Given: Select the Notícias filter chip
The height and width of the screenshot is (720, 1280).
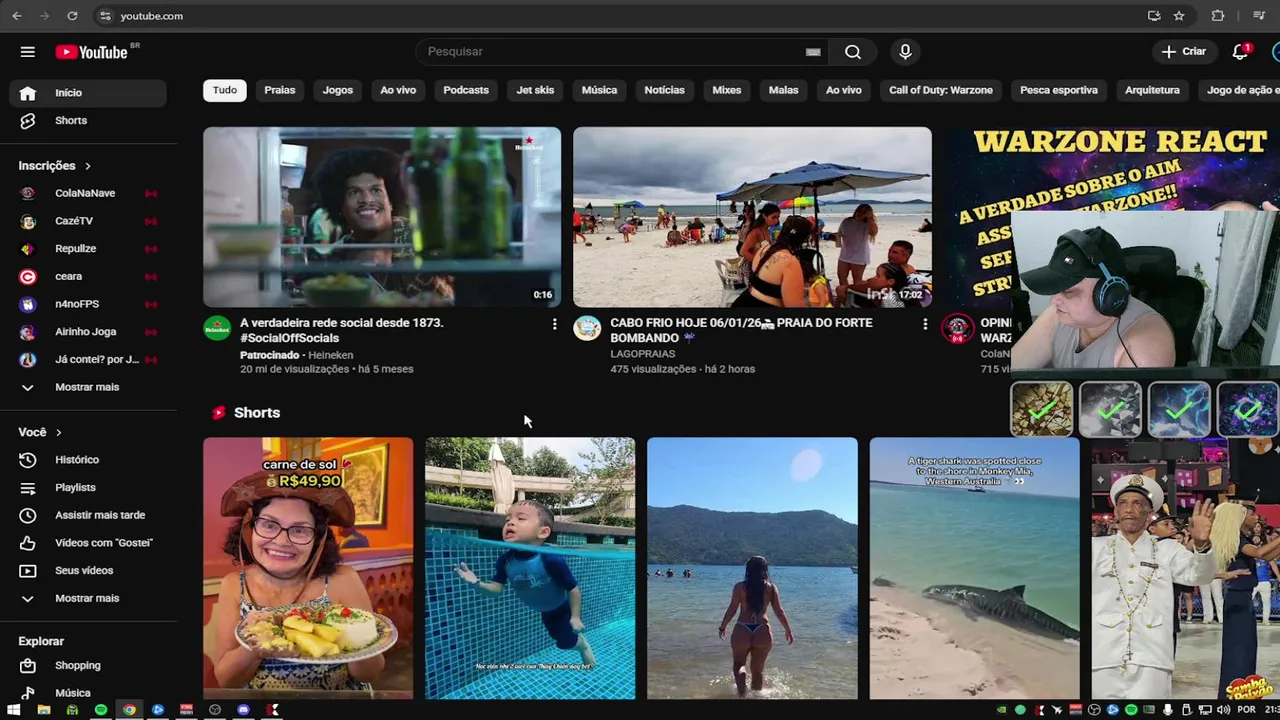Looking at the screenshot, I should tap(665, 91).
